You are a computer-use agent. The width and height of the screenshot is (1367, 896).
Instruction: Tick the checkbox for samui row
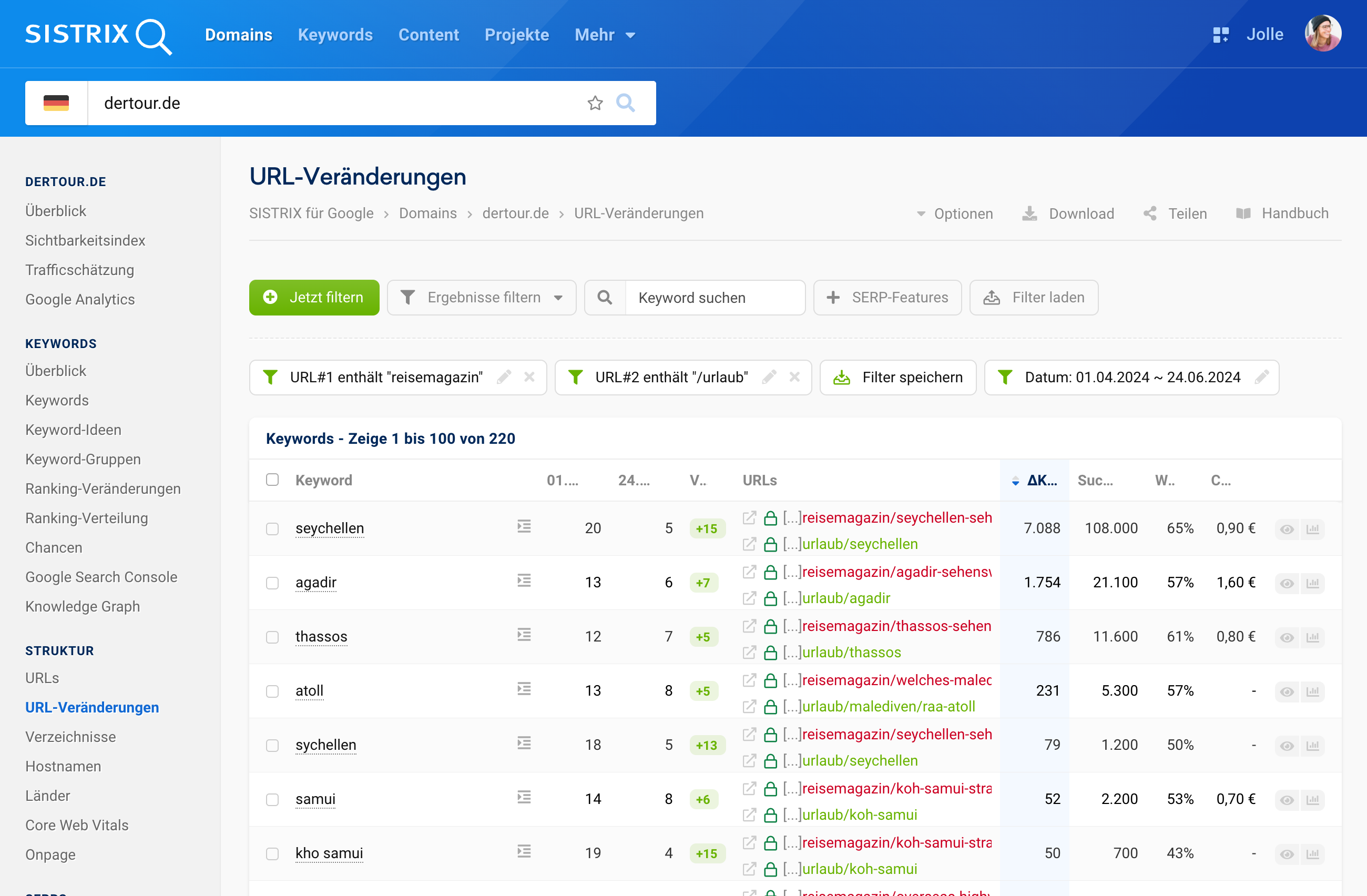pos(272,799)
